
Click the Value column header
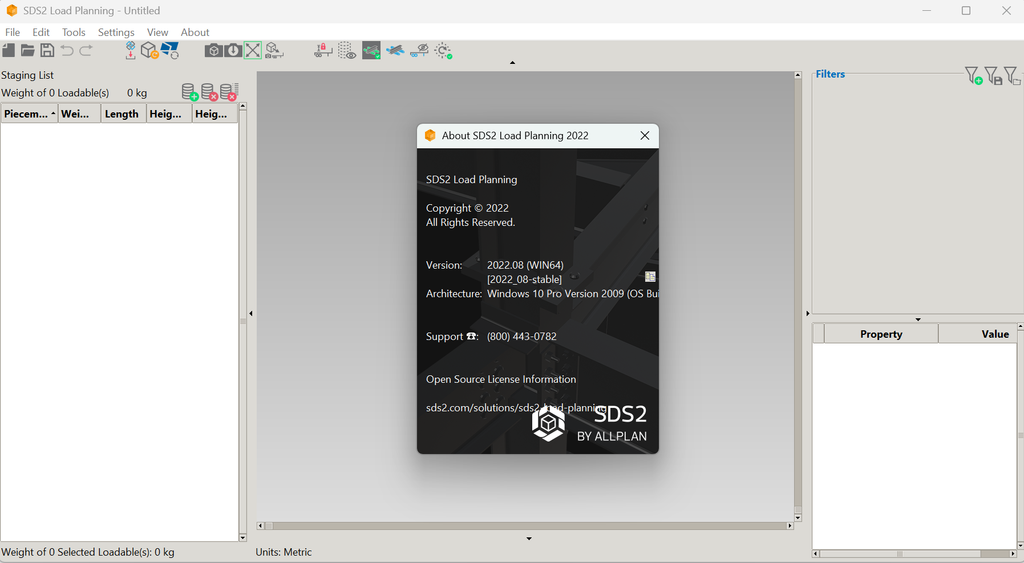(x=978, y=334)
